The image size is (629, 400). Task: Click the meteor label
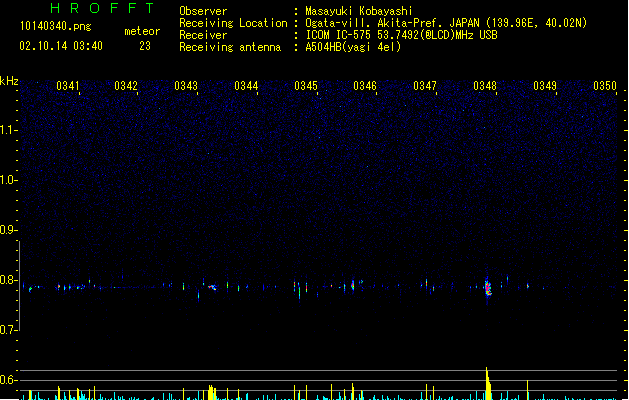pyautogui.click(x=142, y=31)
